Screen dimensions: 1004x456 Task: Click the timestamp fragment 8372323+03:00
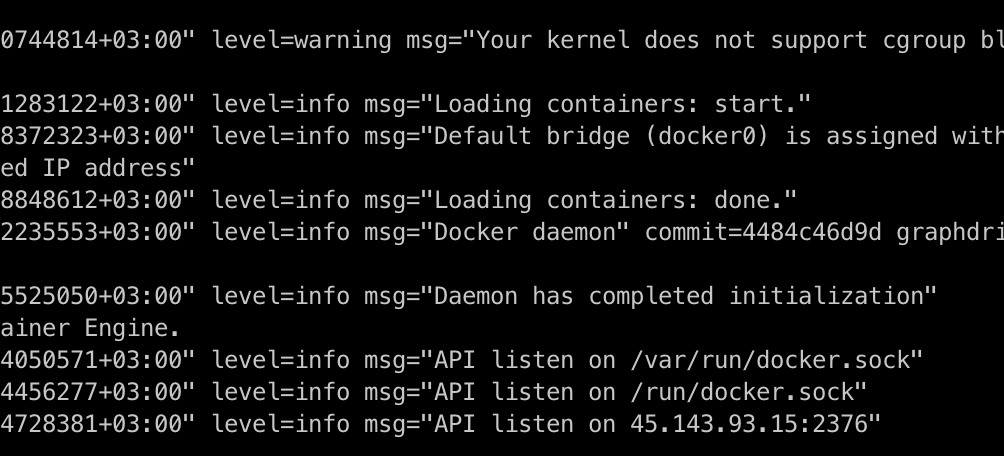[97, 136]
